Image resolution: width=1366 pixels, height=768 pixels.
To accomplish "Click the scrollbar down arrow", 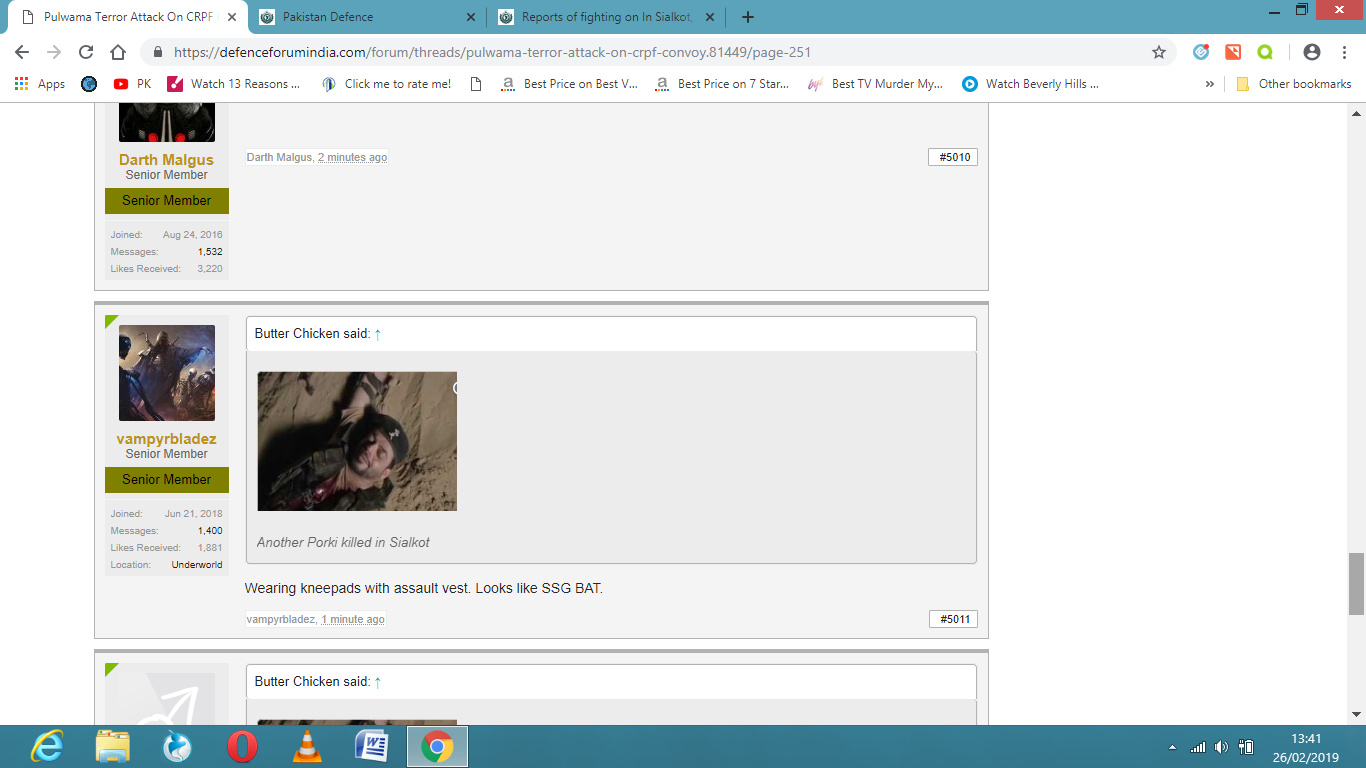I will (x=1357, y=715).
